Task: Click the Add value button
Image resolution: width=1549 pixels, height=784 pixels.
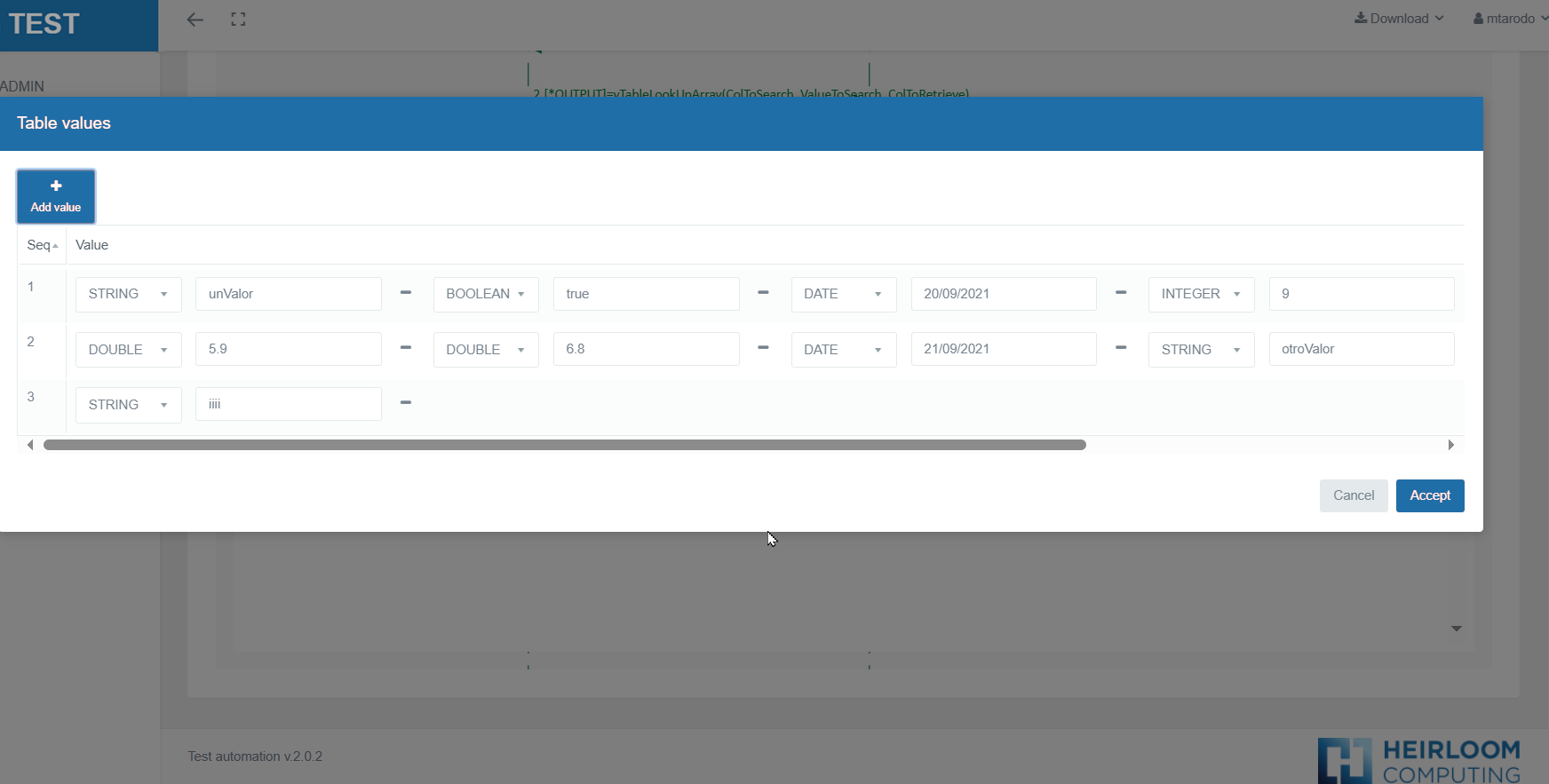Action: tap(56, 196)
